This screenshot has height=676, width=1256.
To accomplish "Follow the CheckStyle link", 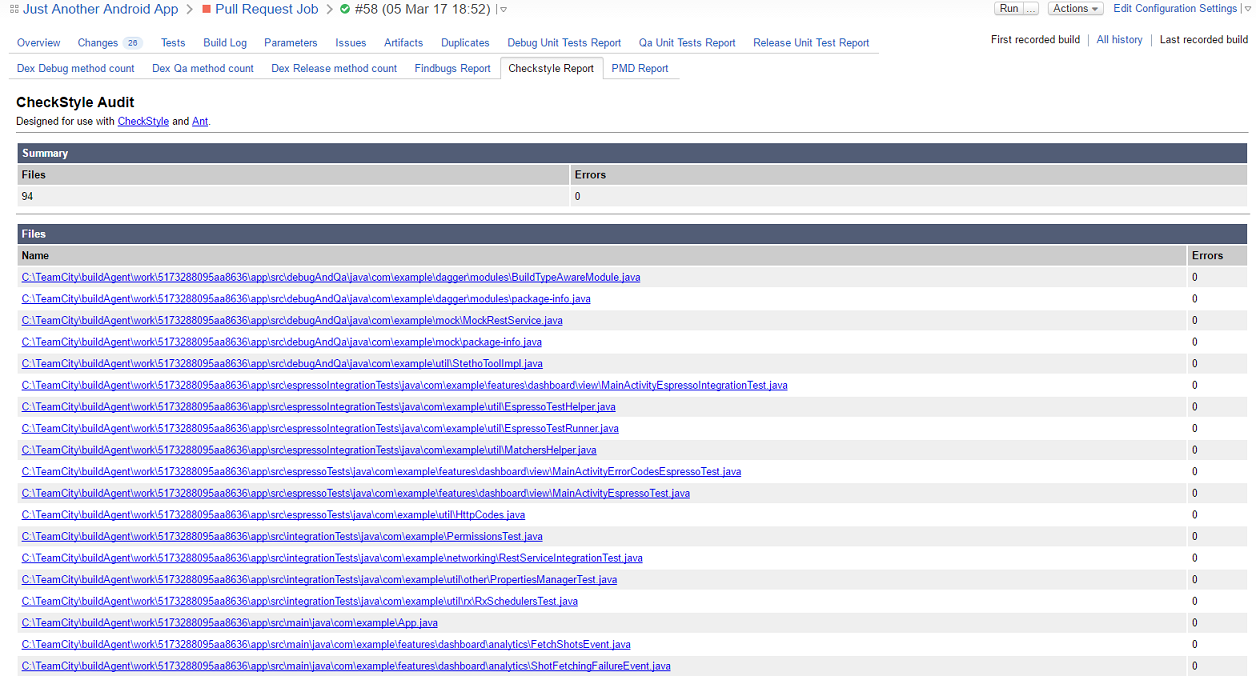I will [x=143, y=121].
